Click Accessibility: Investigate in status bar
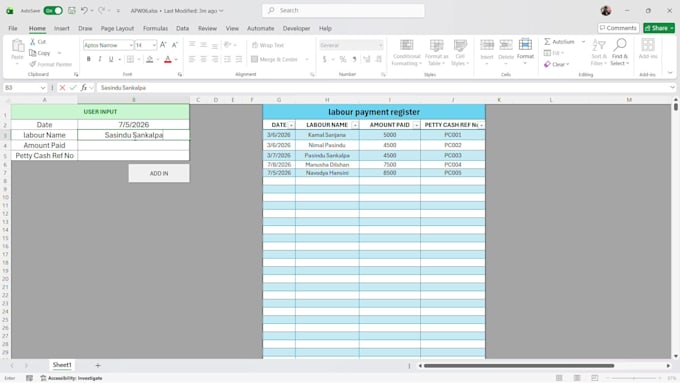The image size is (680, 383). click(x=72, y=378)
